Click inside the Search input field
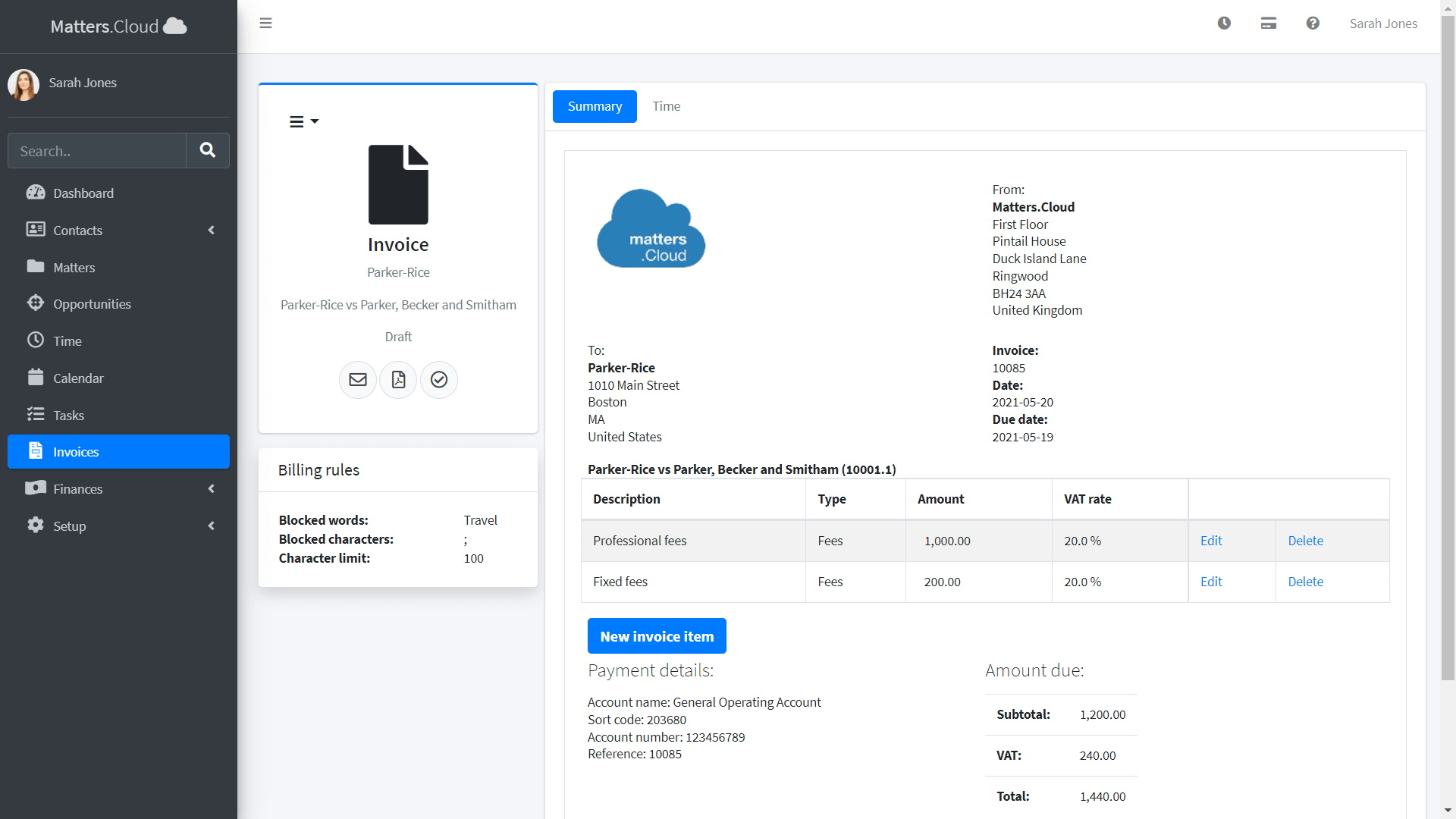Screen dimensions: 1456x819 tap(97, 150)
